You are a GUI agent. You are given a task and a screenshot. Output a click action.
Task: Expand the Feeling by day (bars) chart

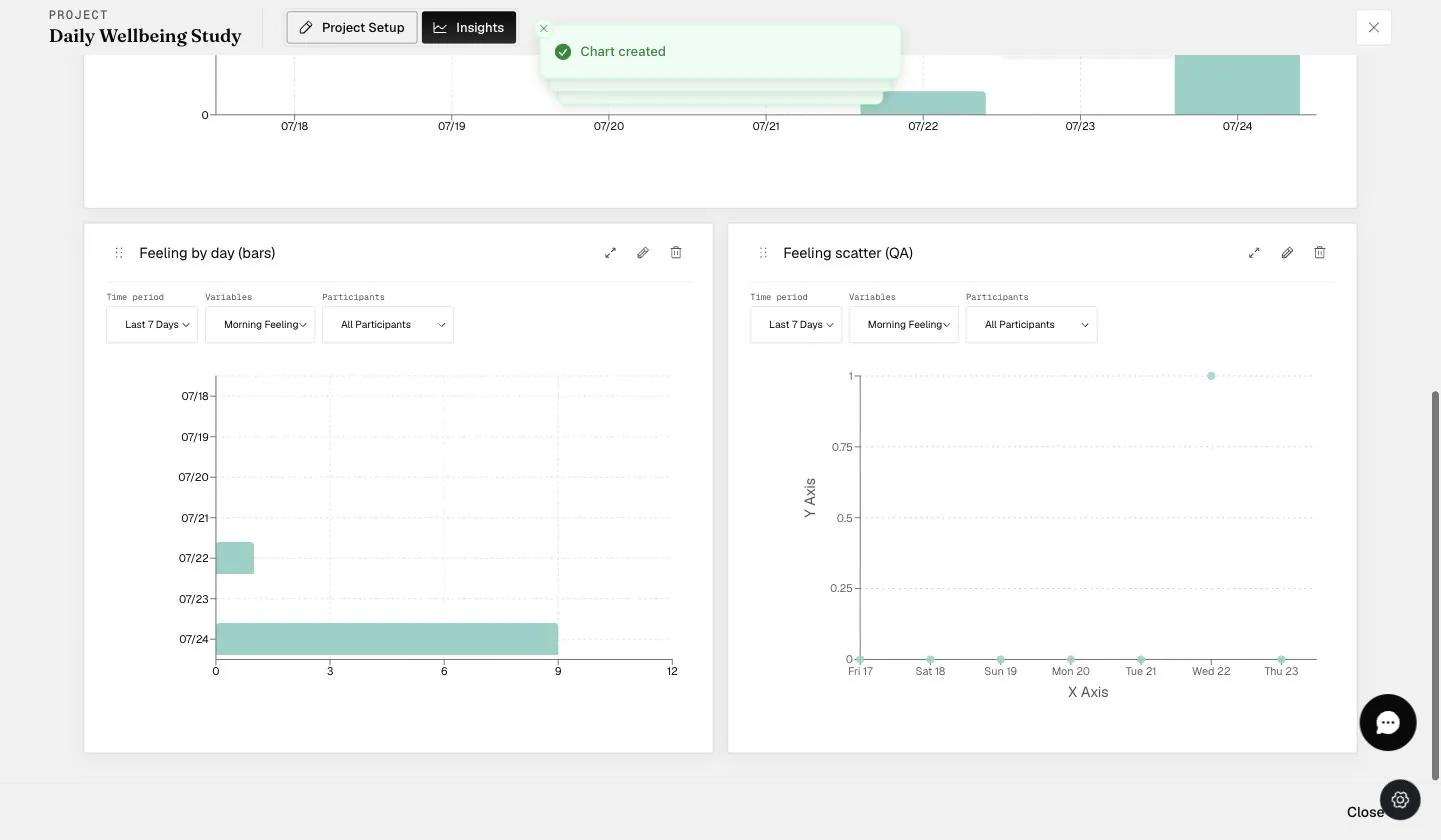pyautogui.click(x=610, y=253)
